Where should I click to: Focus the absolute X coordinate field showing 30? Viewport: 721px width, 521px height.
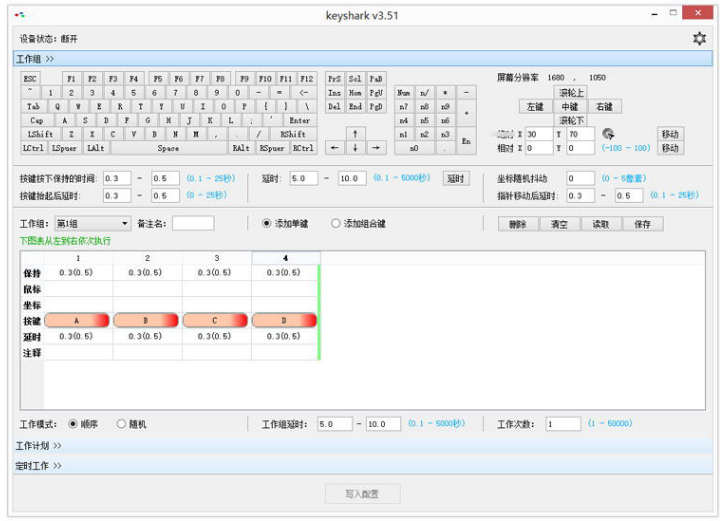point(539,134)
